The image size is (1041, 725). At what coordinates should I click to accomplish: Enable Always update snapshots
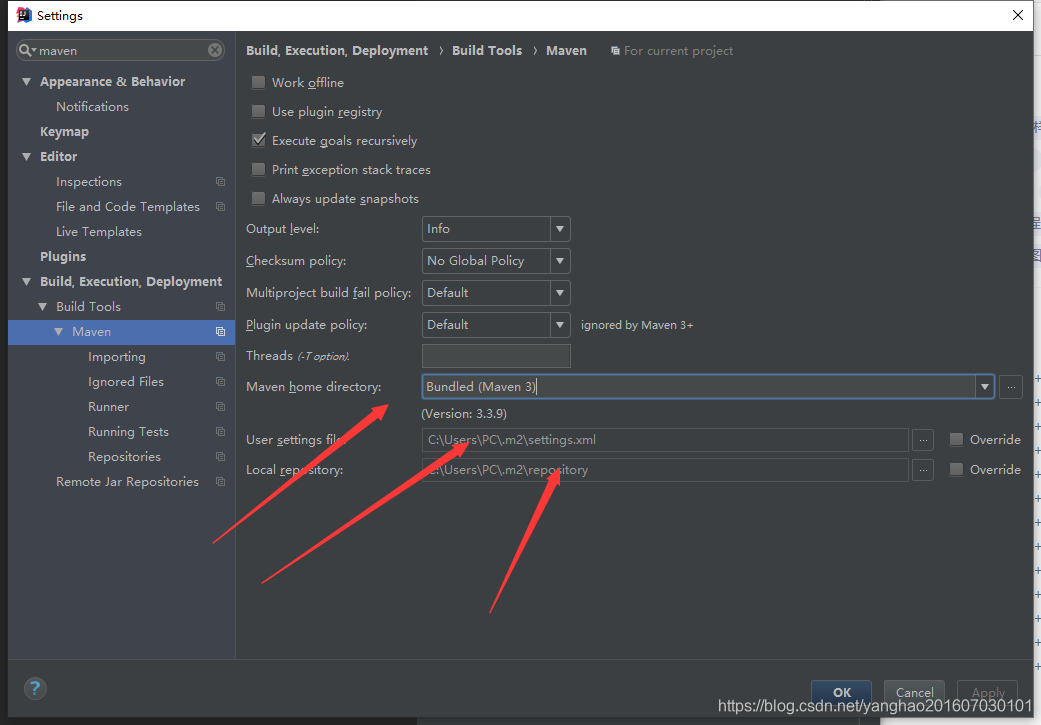coord(258,199)
